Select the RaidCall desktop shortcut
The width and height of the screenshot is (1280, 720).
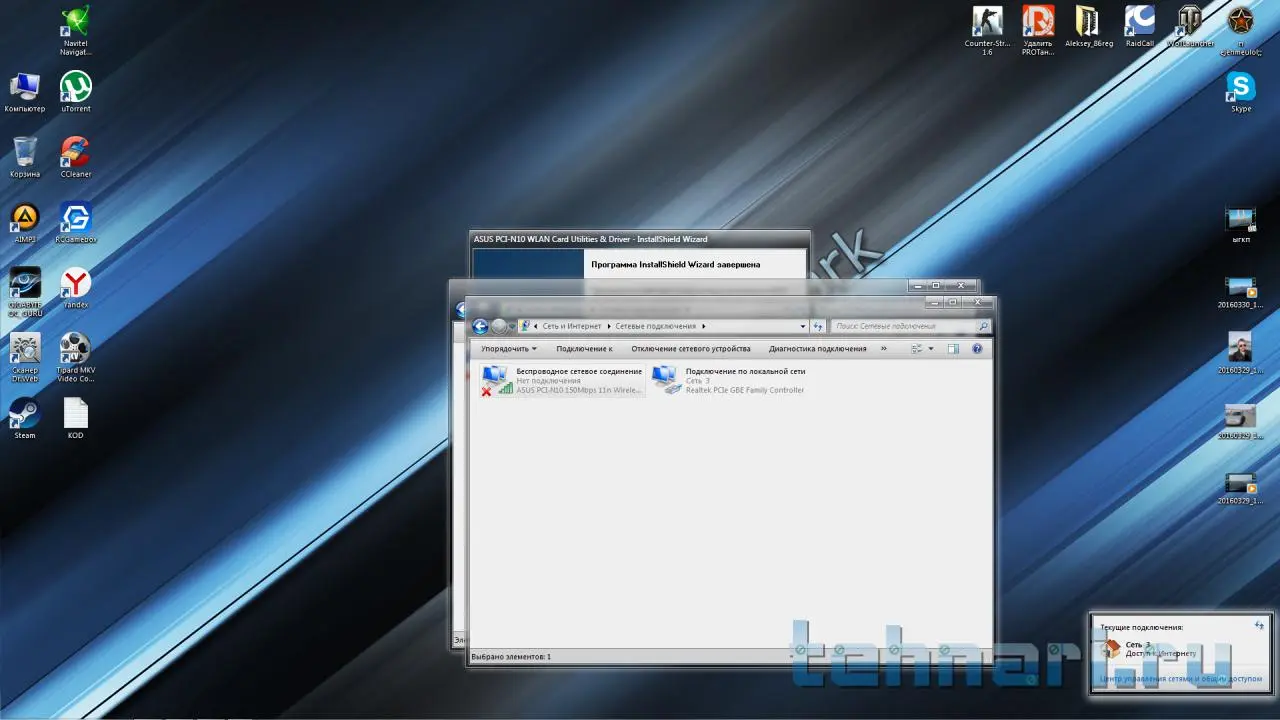pyautogui.click(x=1140, y=27)
